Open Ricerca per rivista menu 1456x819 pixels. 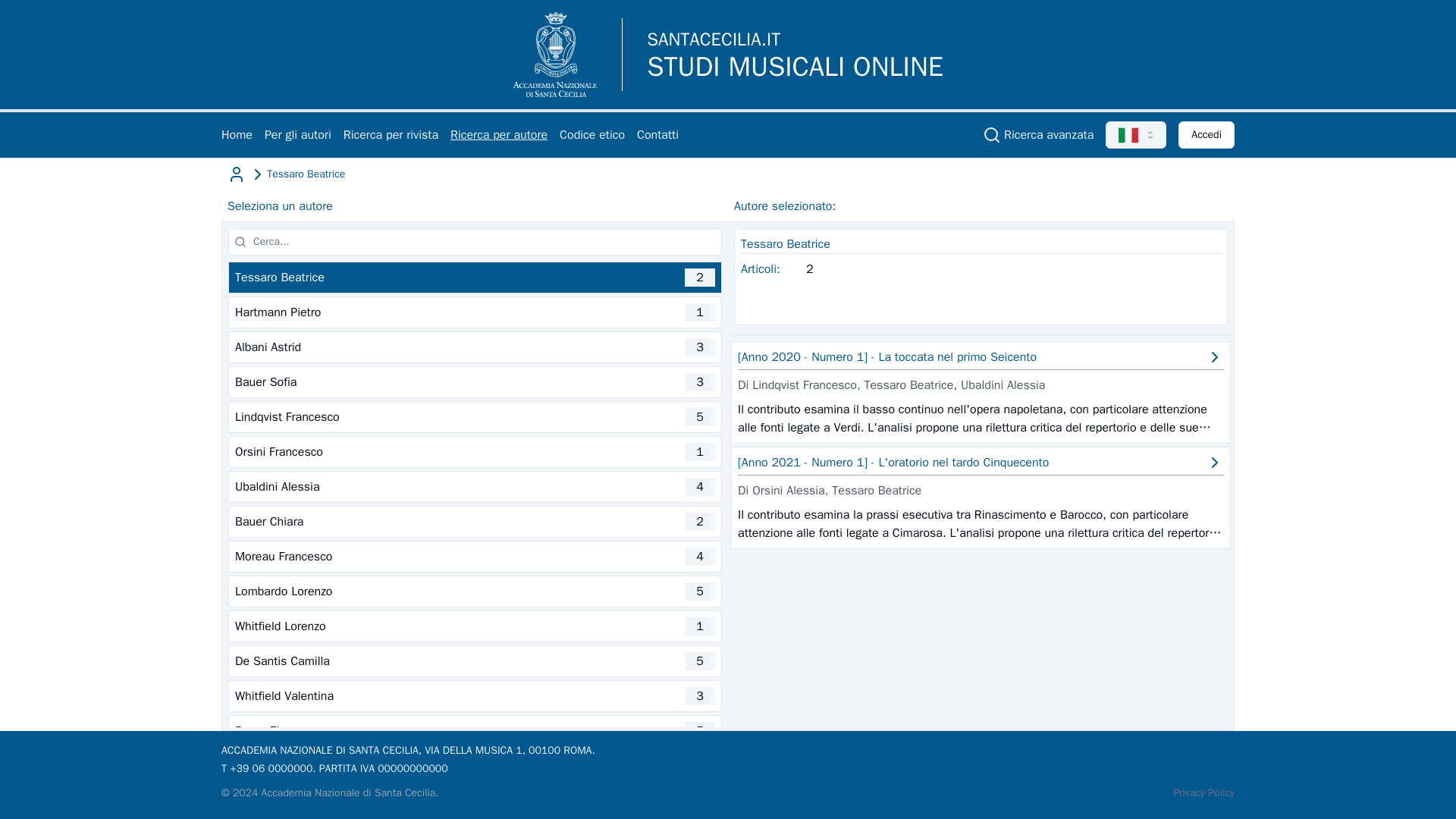[x=391, y=135]
